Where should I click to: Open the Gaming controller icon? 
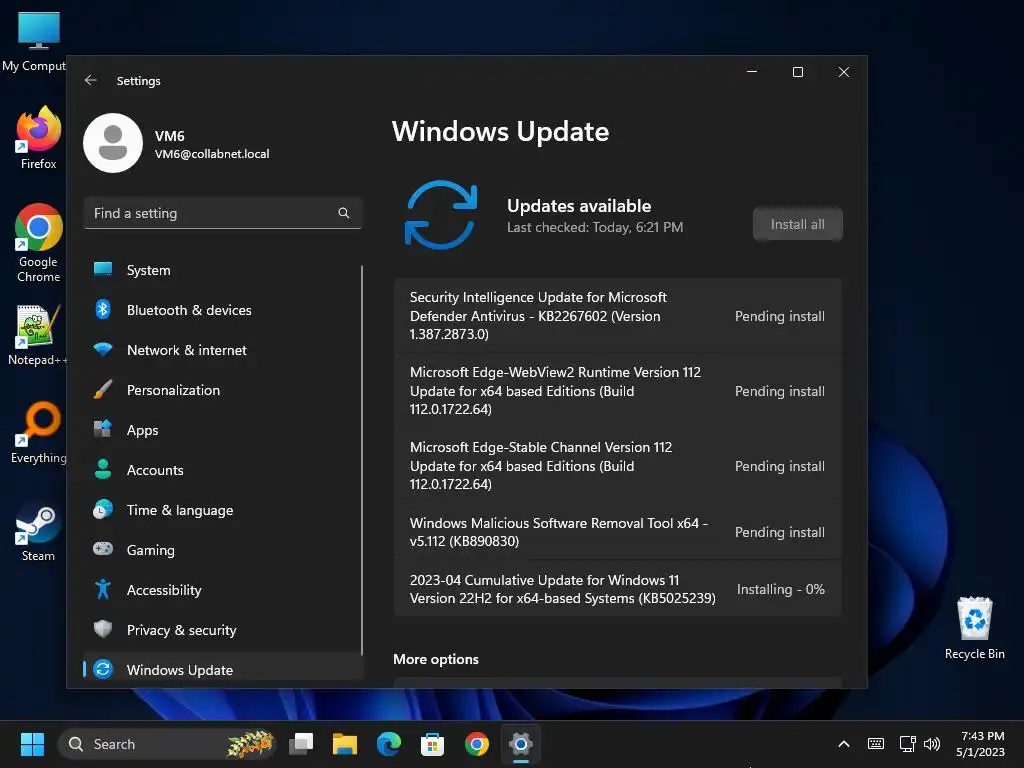pyautogui.click(x=103, y=549)
